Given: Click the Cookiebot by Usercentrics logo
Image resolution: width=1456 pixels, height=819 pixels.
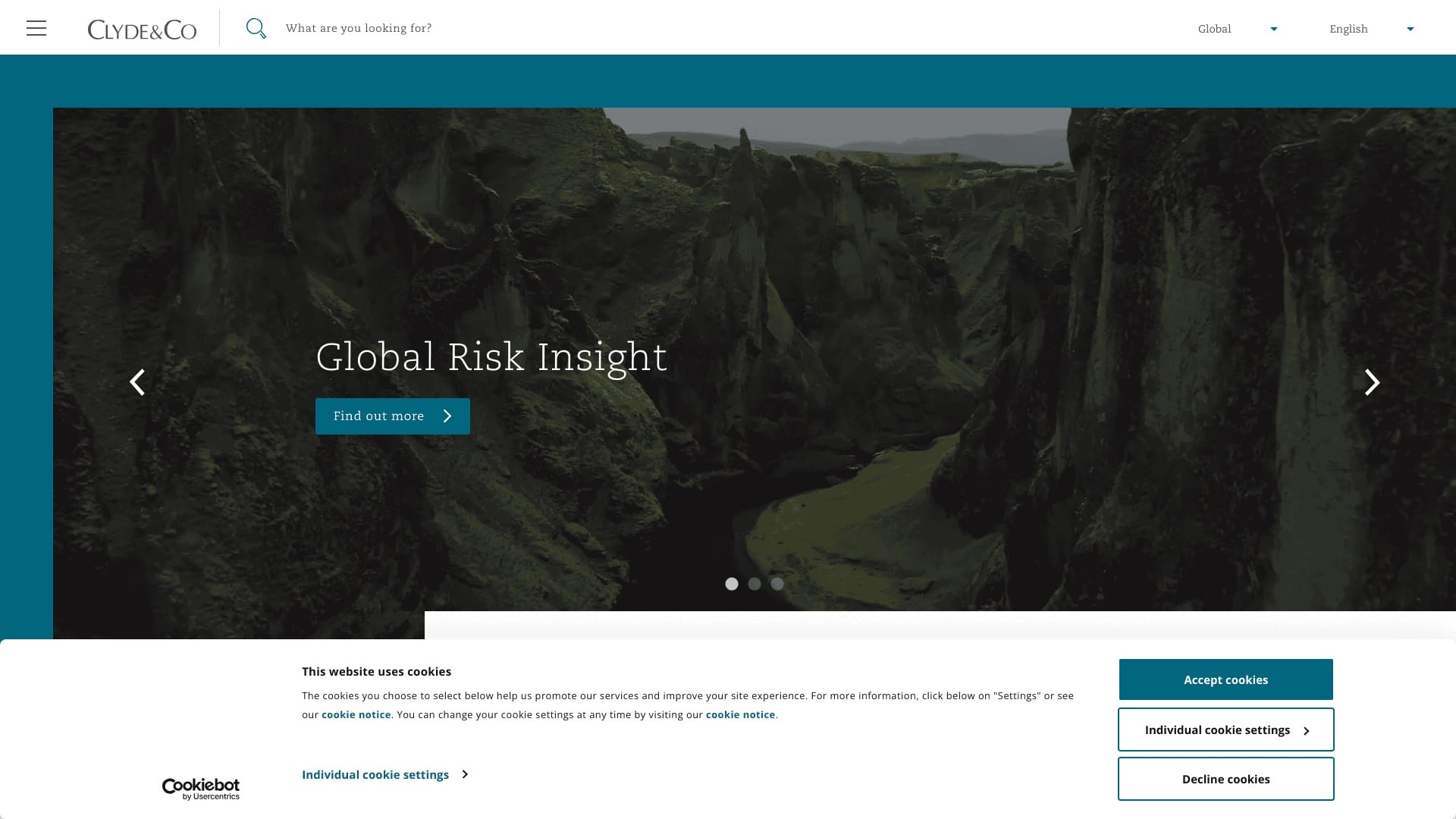Looking at the screenshot, I should click(201, 787).
